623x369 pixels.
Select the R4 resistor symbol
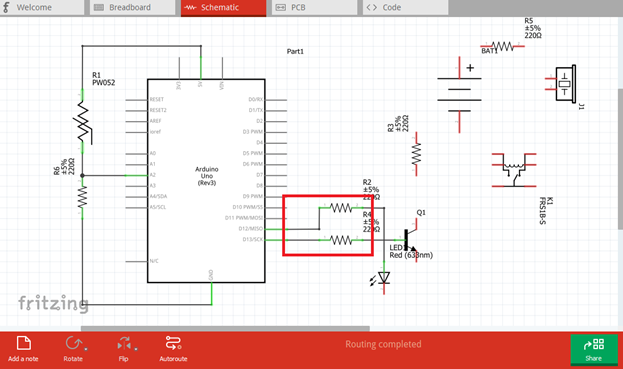tap(341, 240)
